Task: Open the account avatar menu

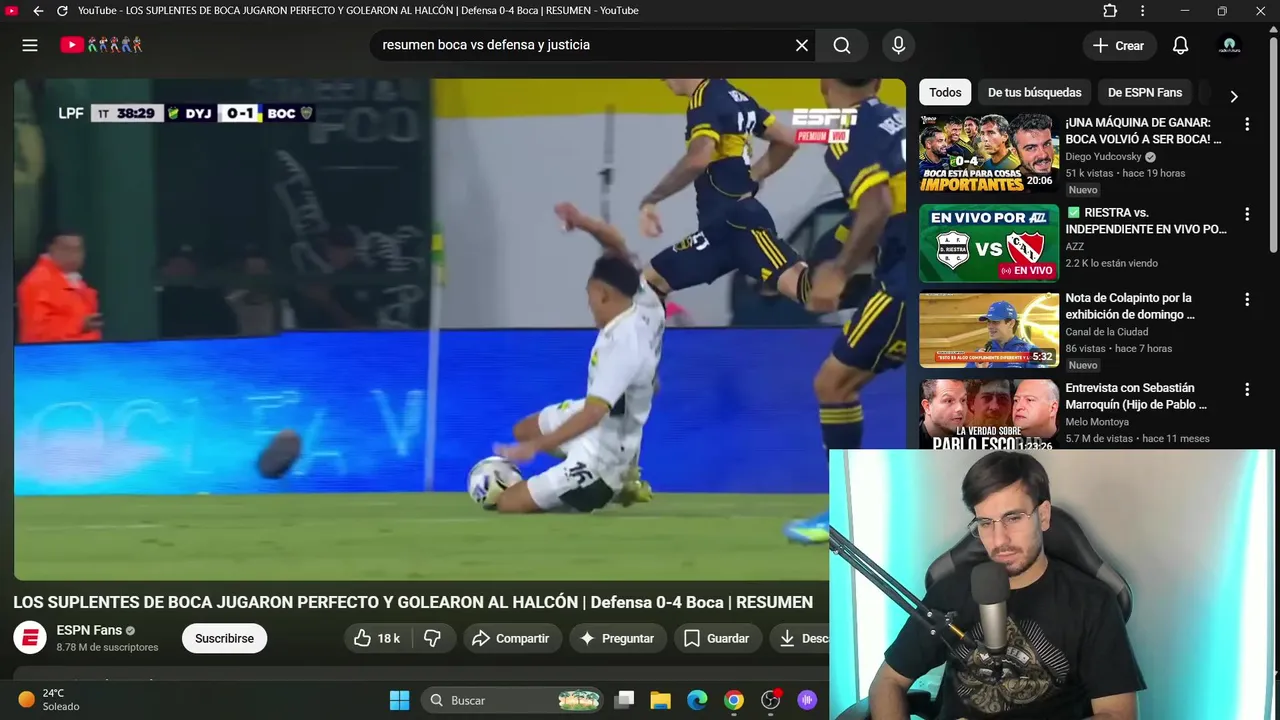Action: [1229, 45]
